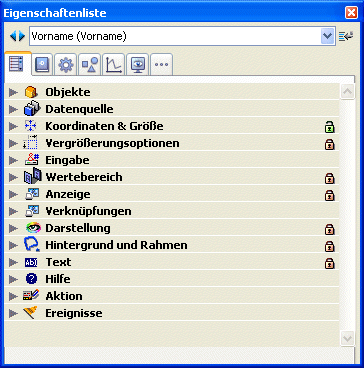The height and width of the screenshot is (368, 364).
Task: Switch to the gear settings tab
Action: [66, 65]
